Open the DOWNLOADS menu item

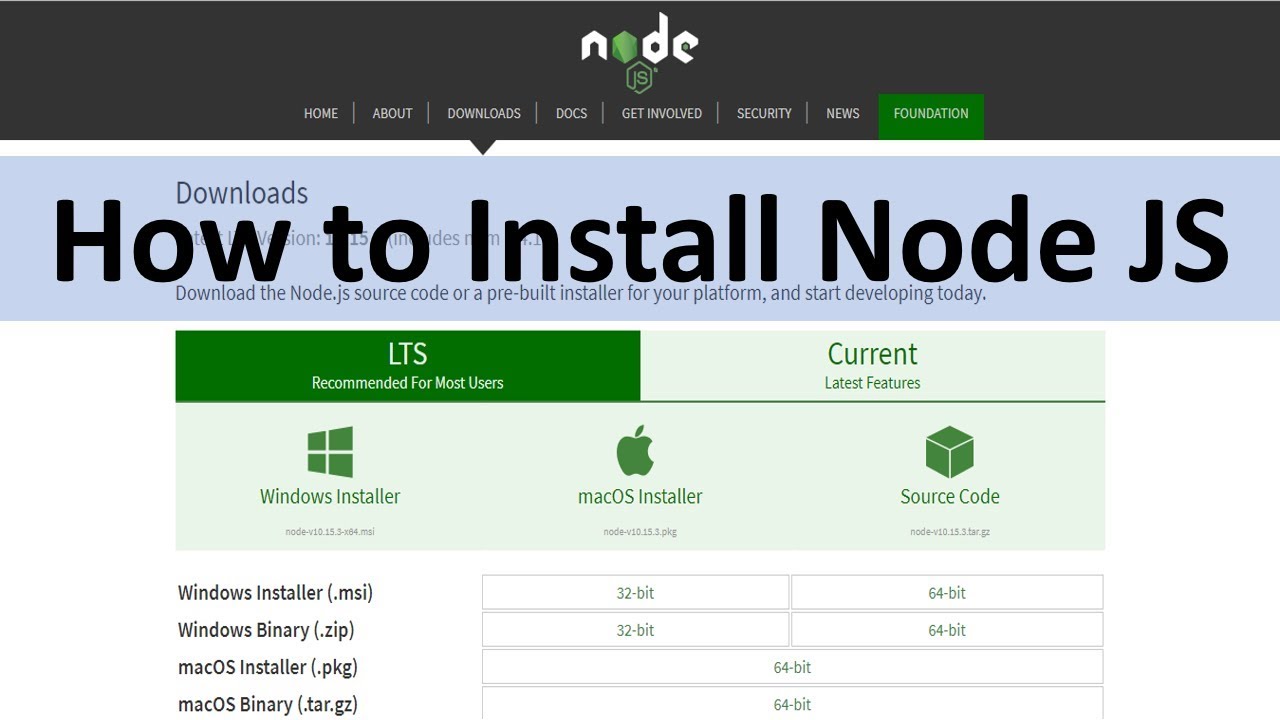(x=484, y=114)
